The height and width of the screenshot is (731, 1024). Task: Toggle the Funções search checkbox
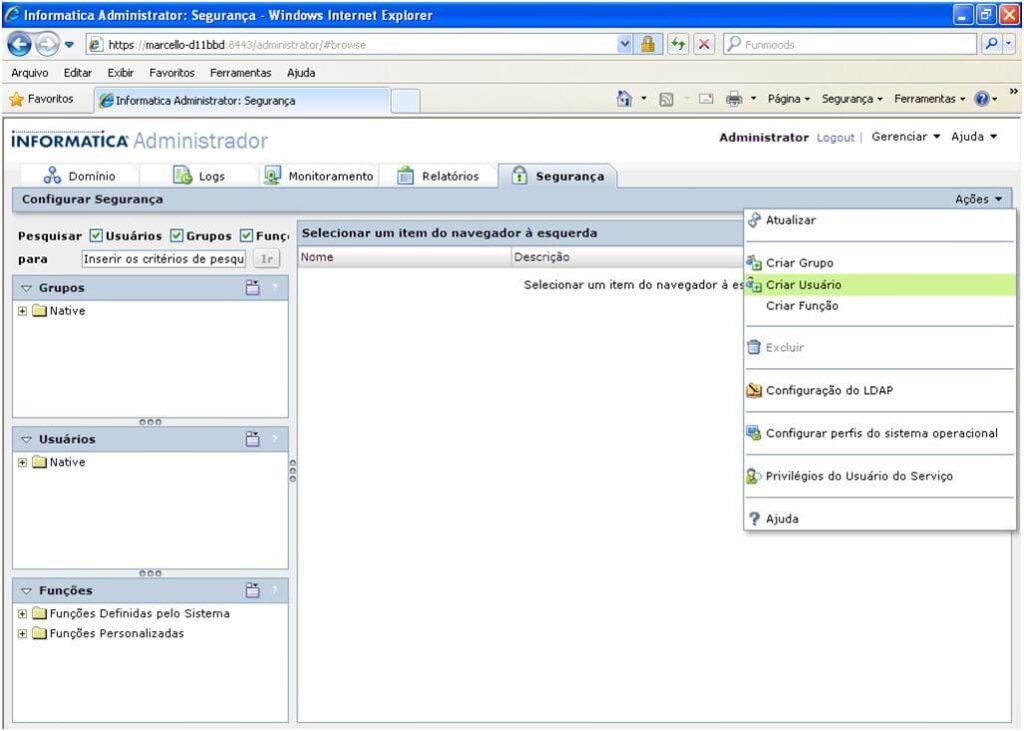246,236
